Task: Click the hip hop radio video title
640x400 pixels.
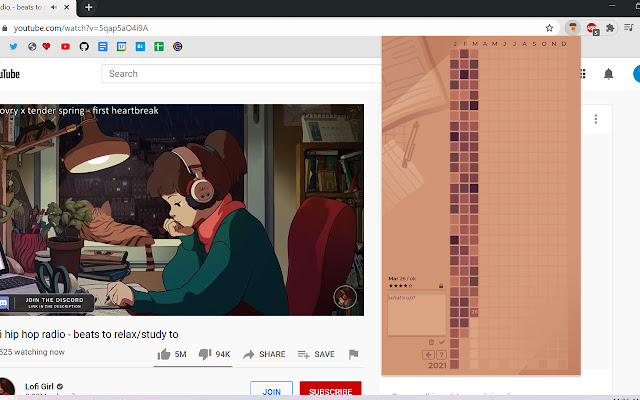Action: pyautogui.click(x=89, y=334)
